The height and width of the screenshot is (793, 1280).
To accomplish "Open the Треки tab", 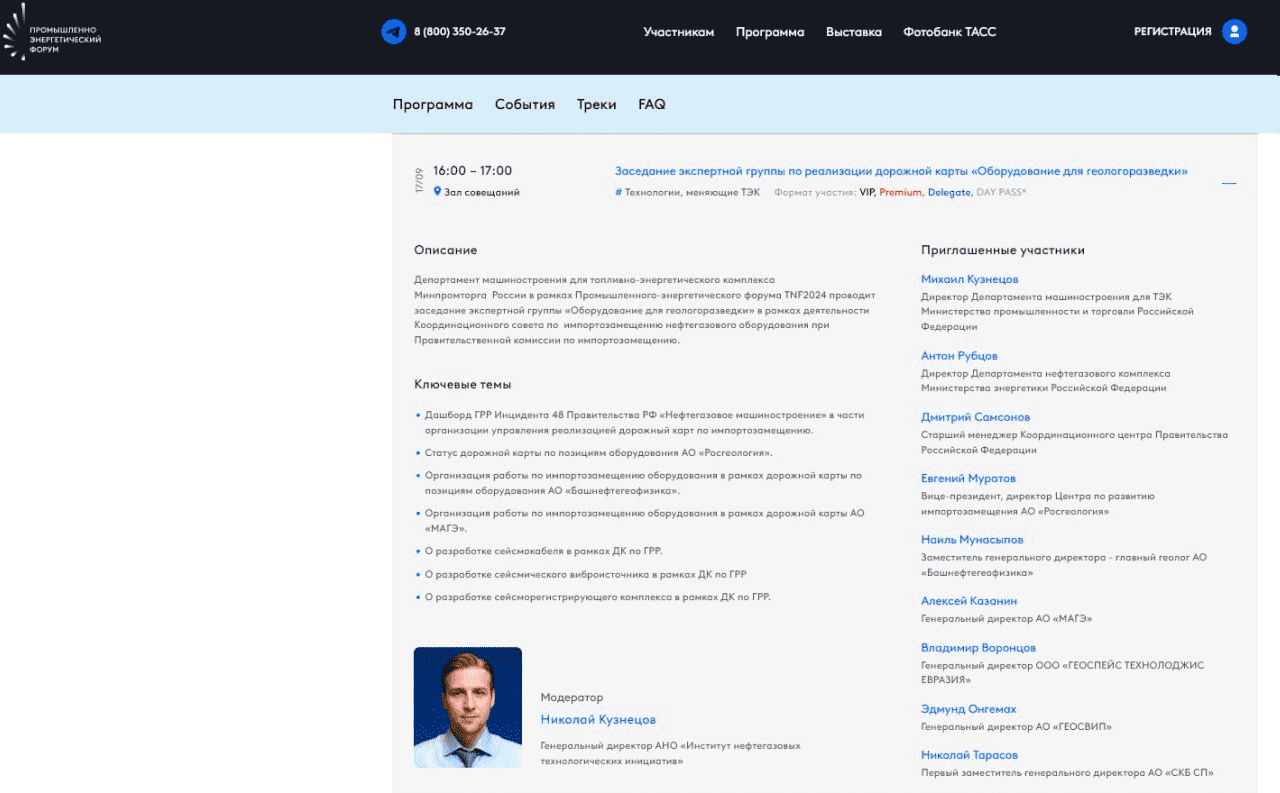I will tap(597, 104).
